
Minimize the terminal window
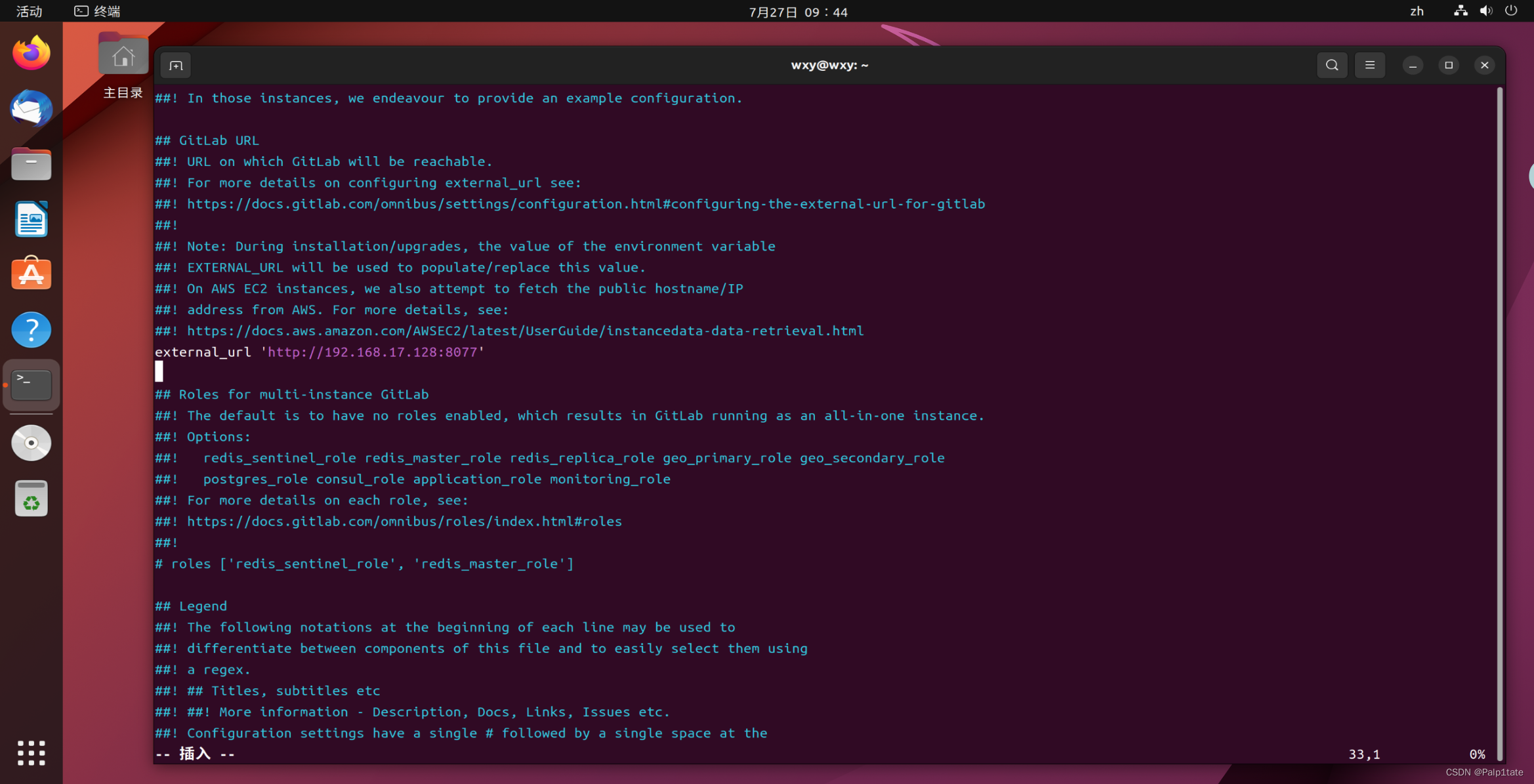(x=1413, y=65)
